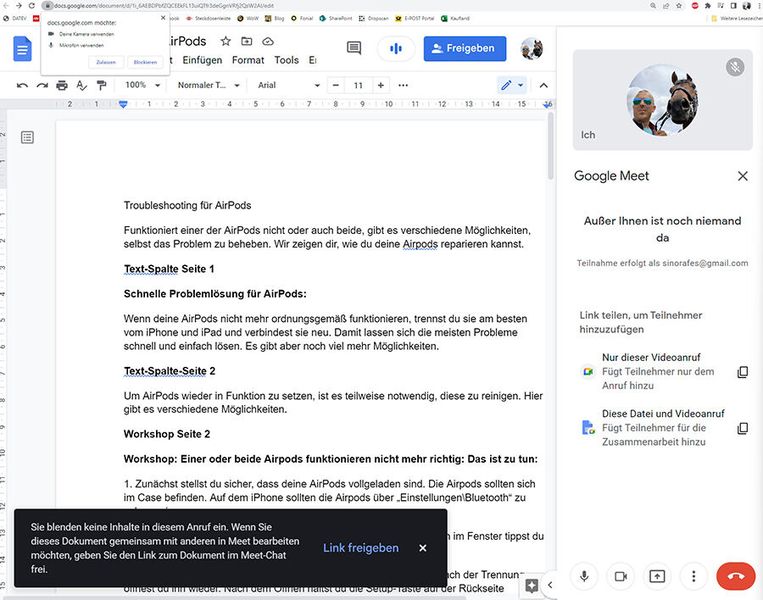Block the permission request with Blockieren

click(145, 62)
